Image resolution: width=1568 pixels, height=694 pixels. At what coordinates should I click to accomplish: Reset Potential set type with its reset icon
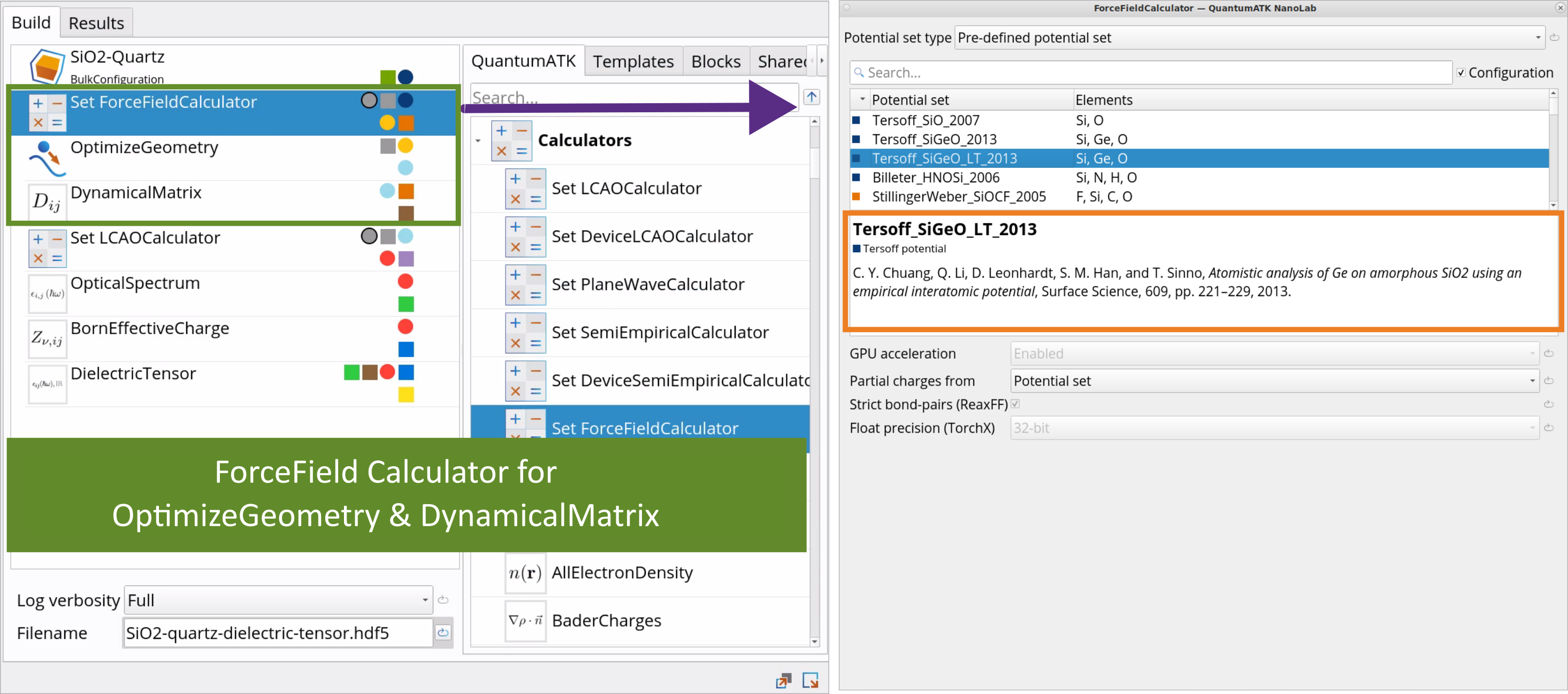pyautogui.click(x=1554, y=38)
